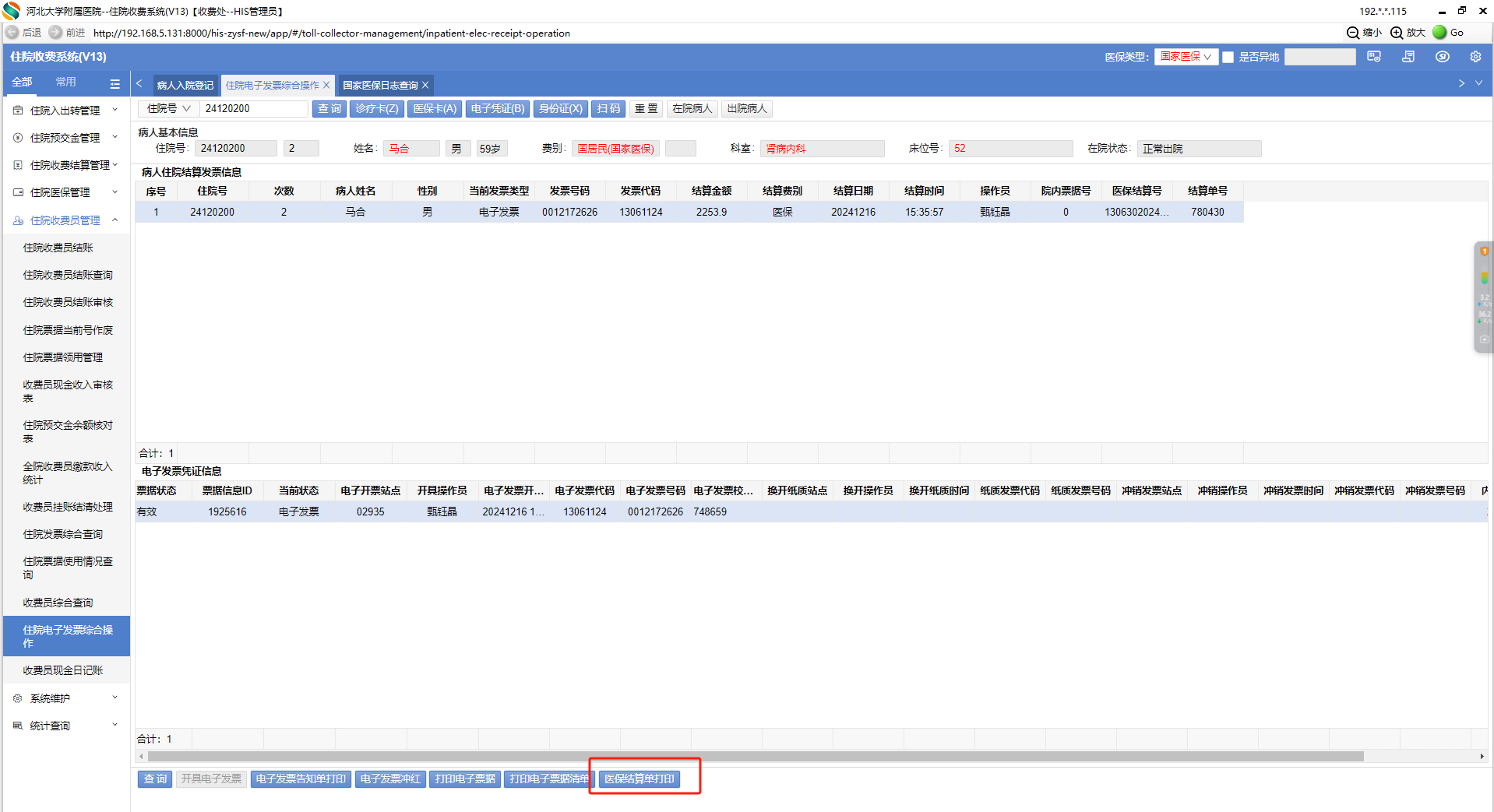
Task: Expand the 住院收费结算管理 menu
Action: tap(115, 164)
